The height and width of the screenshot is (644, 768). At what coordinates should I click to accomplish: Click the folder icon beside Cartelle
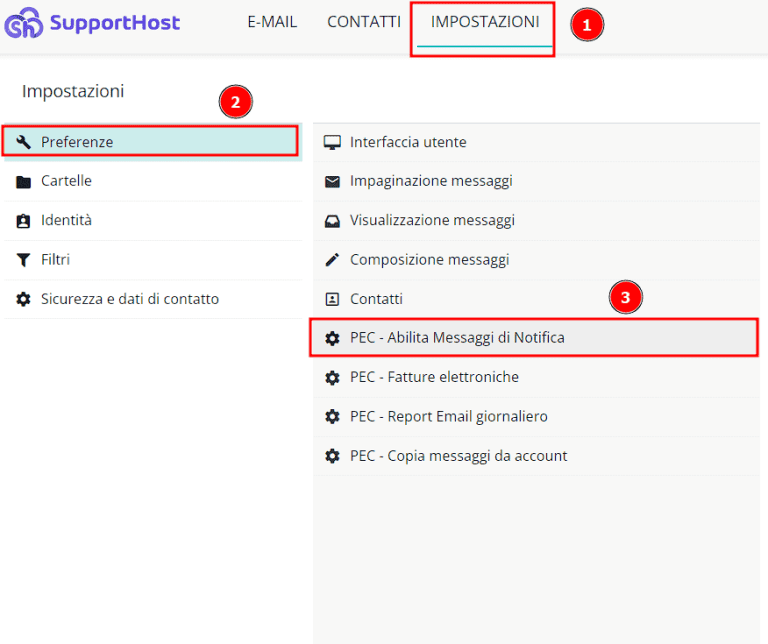[x=24, y=181]
